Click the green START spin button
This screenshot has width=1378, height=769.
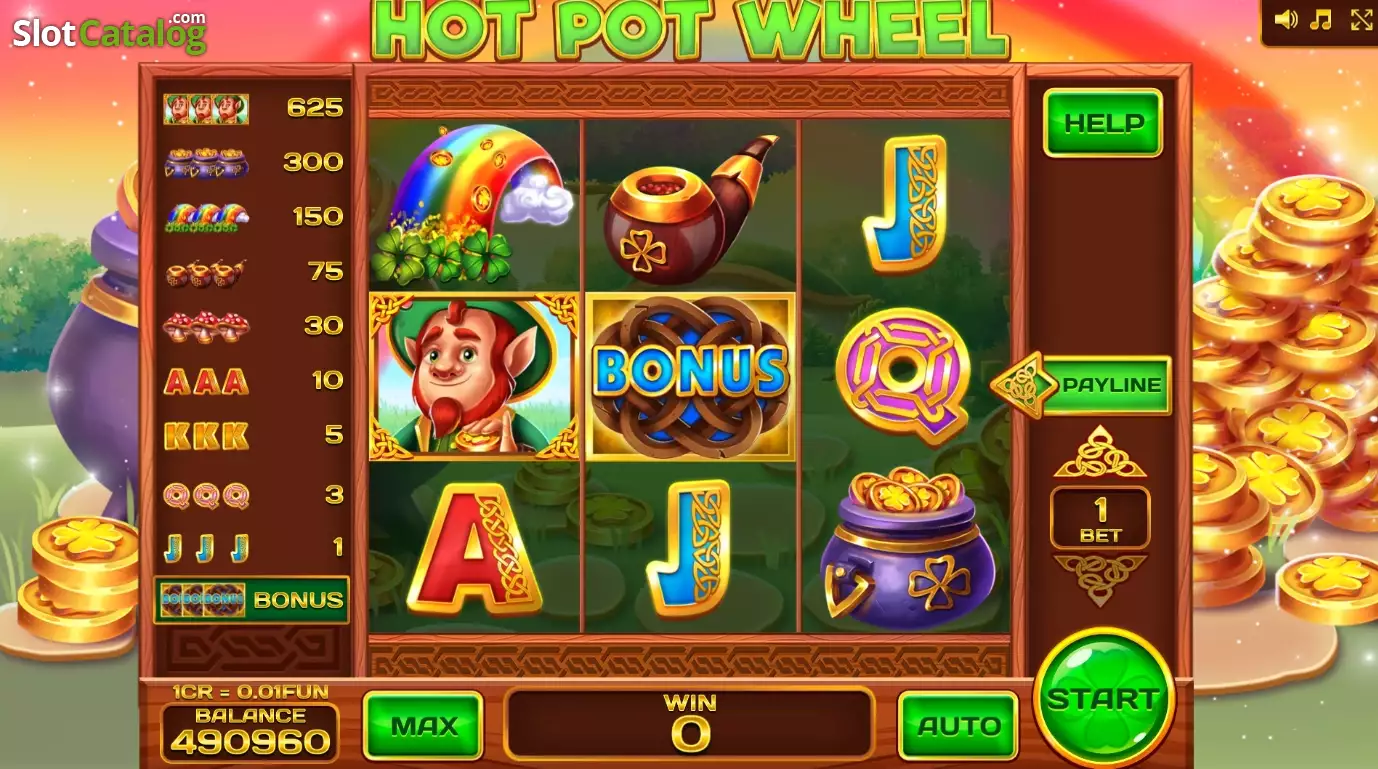(x=1104, y=698)
